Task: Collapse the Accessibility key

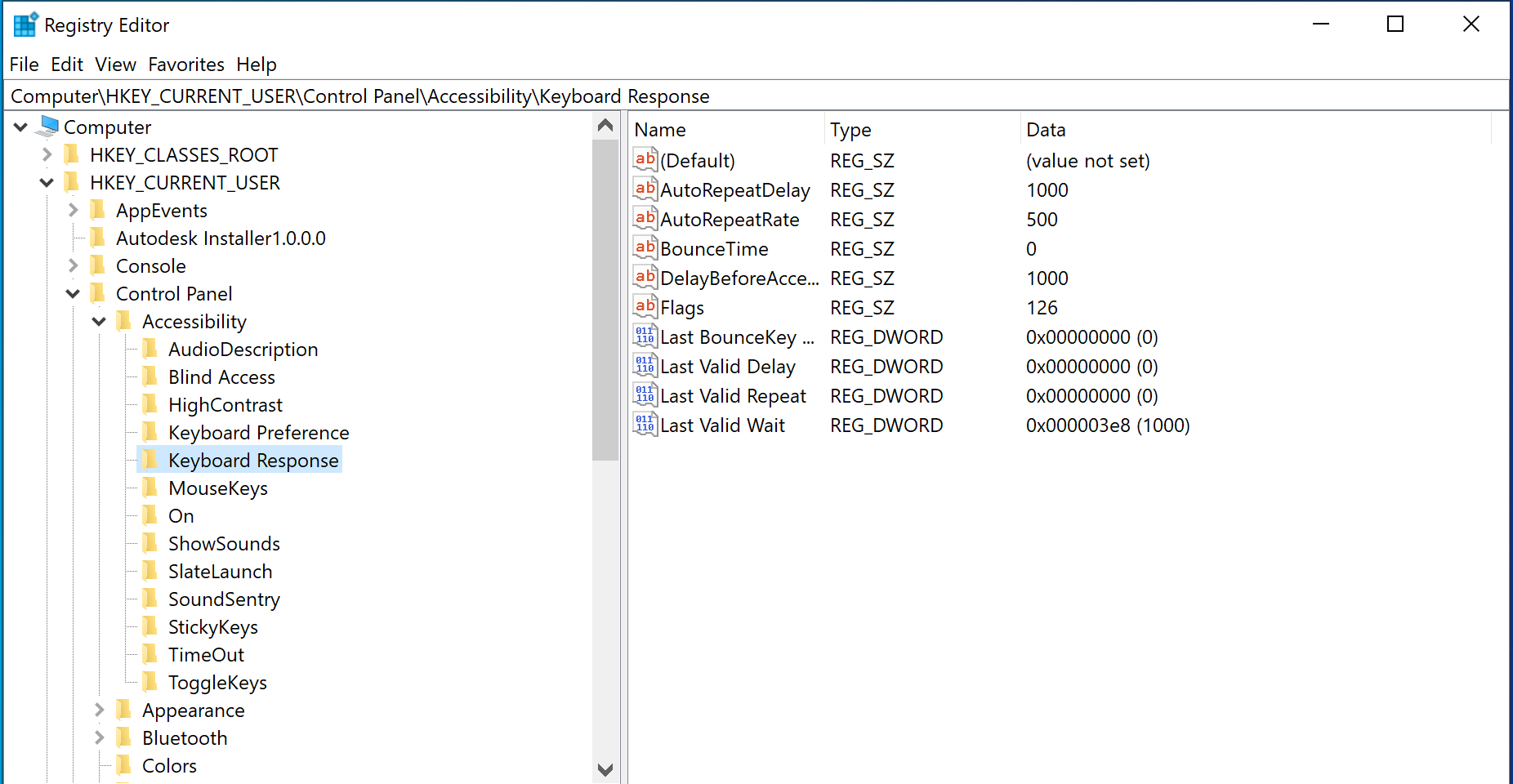Action: click(x=99, y=322)
